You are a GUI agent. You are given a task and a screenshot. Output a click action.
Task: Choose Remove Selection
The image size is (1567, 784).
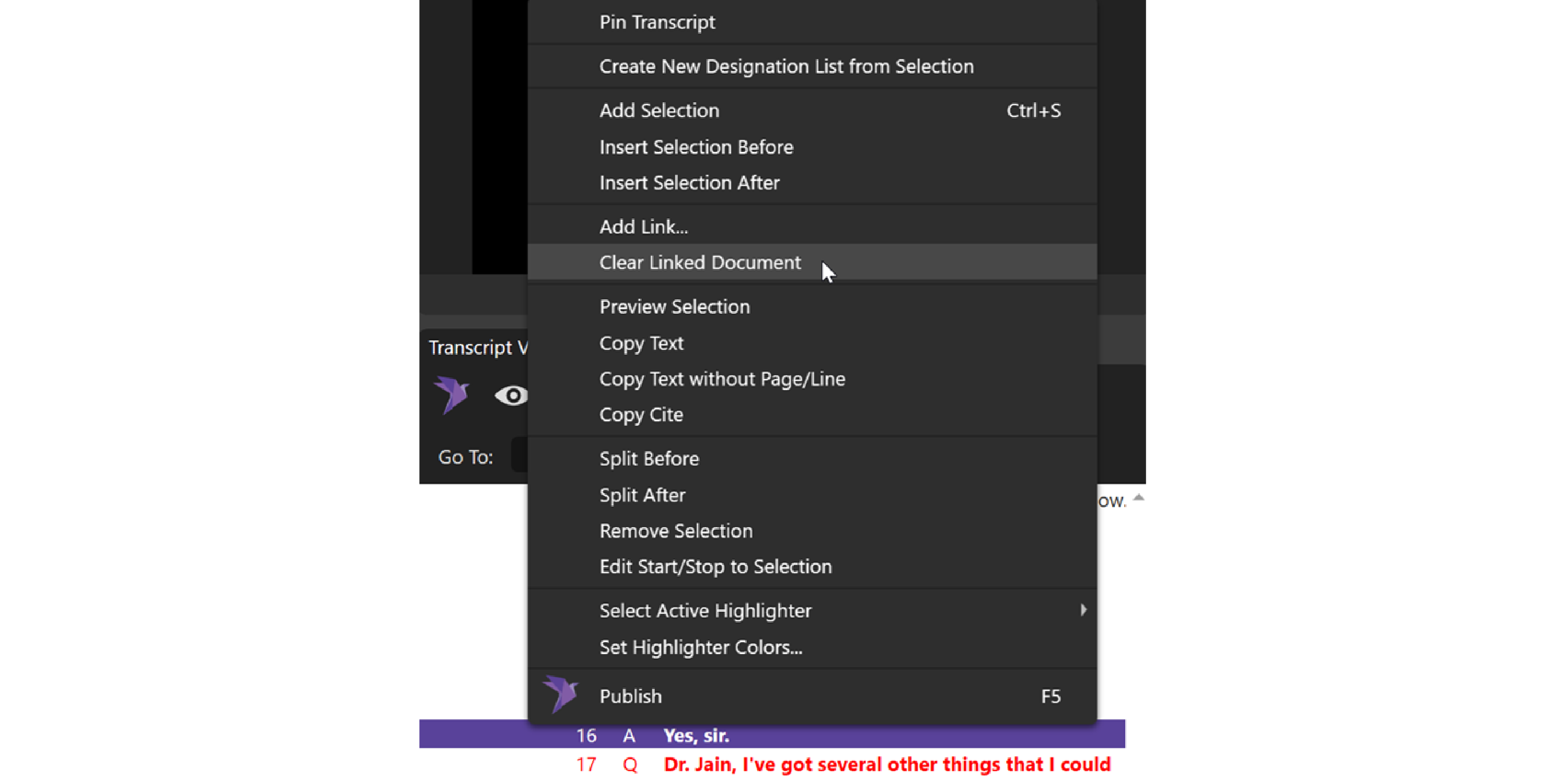pyautogui.click(x=676, y=531)
